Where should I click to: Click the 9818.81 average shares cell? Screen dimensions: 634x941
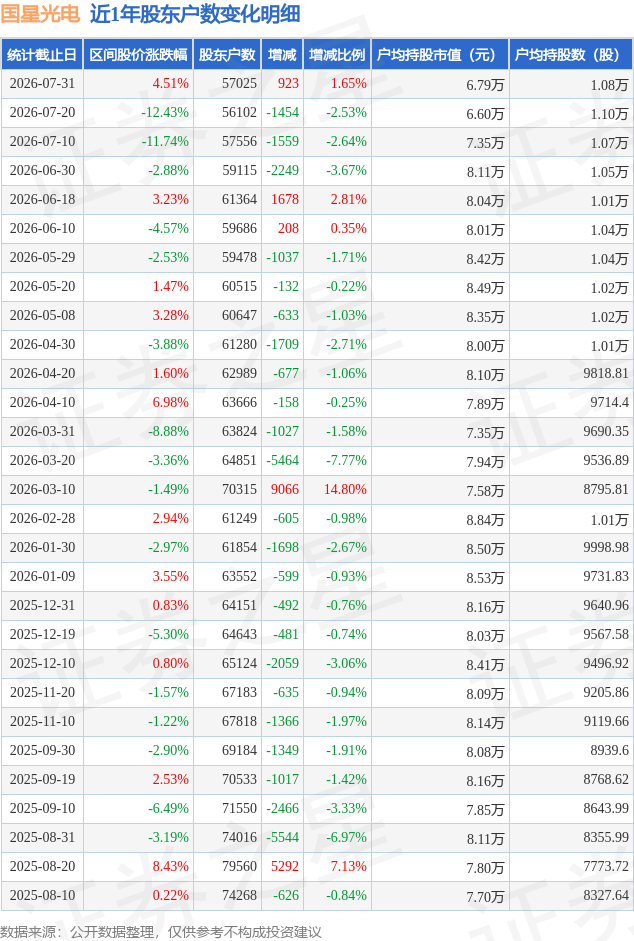click(x=606, y=373)
